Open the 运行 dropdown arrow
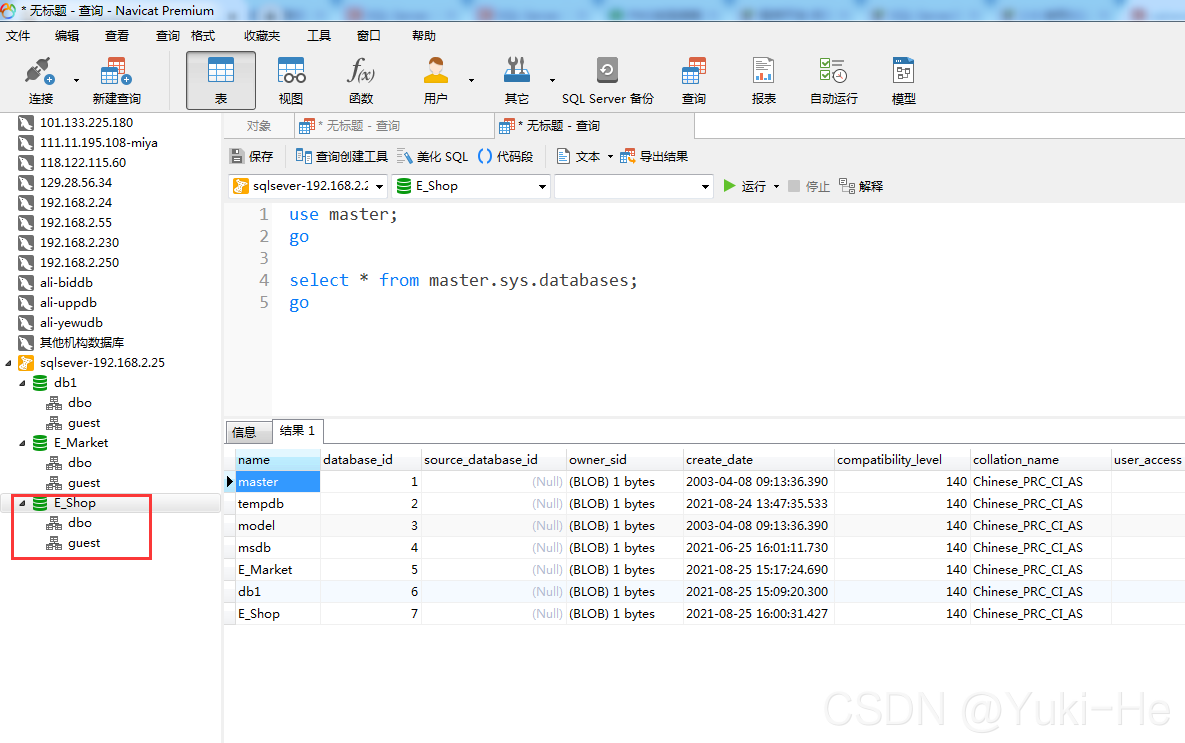 776,187
